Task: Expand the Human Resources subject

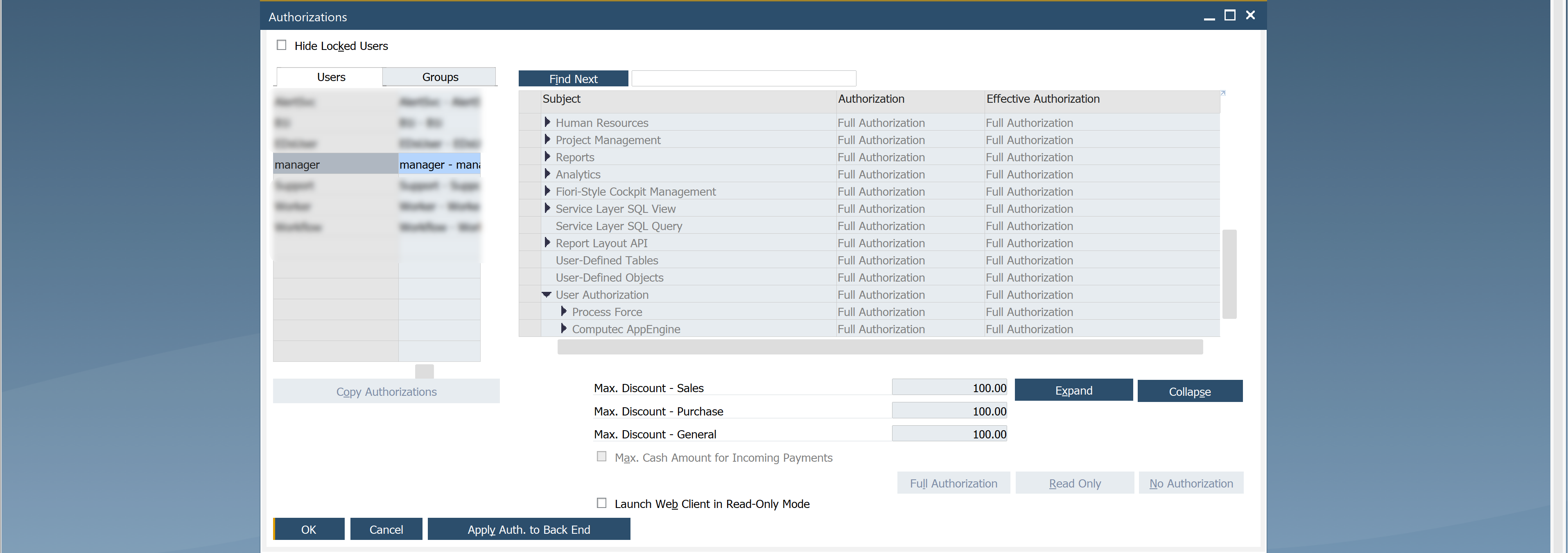Action: point(547,122)
